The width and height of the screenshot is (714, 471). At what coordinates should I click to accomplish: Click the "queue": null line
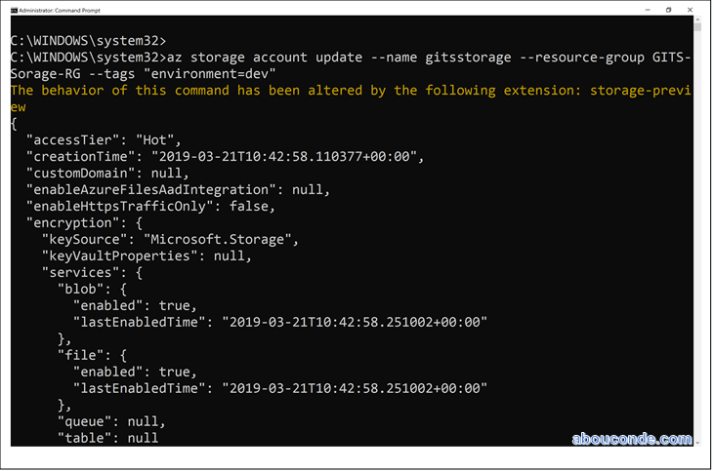[x=110, y=421]
